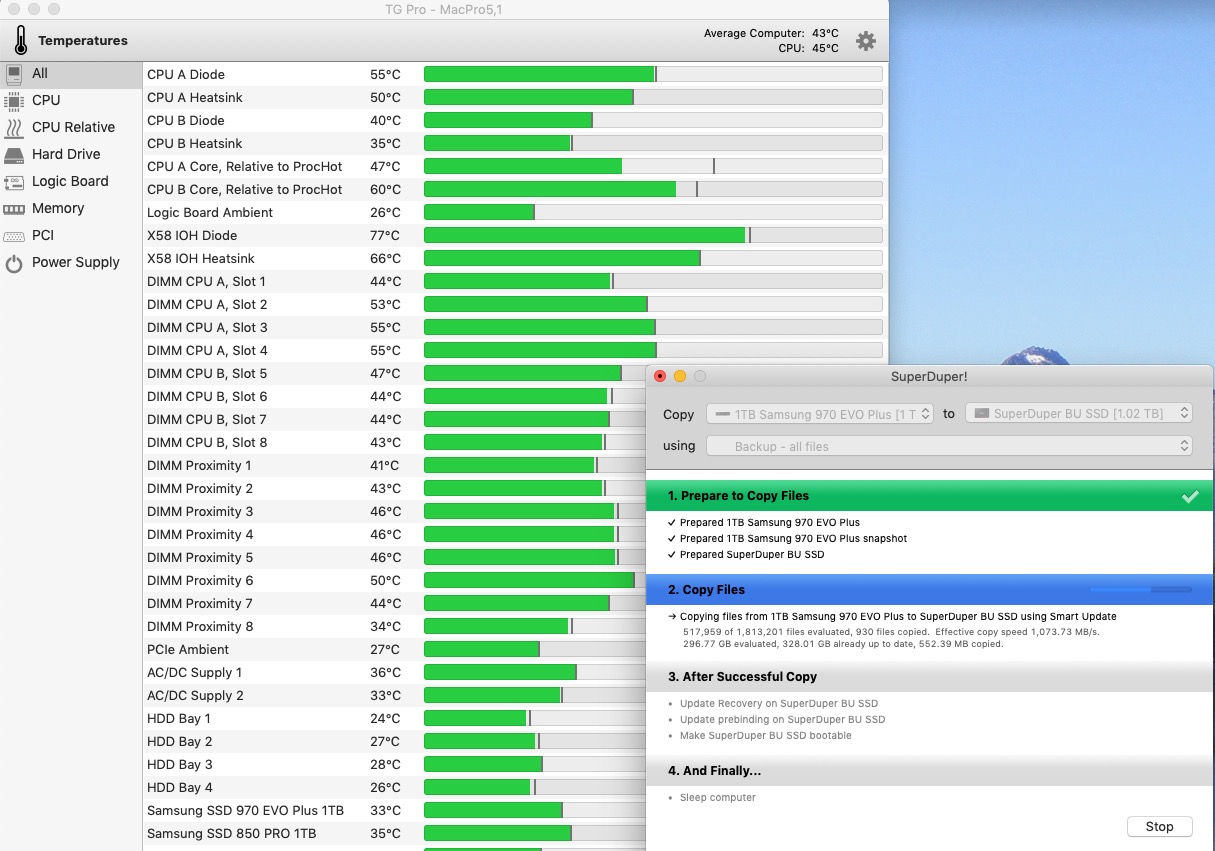This screenshot has height=851, width=1215.
Task: Open the destination SuperDuper BU SSD dropdown
Action: [x=1079, y=413]
